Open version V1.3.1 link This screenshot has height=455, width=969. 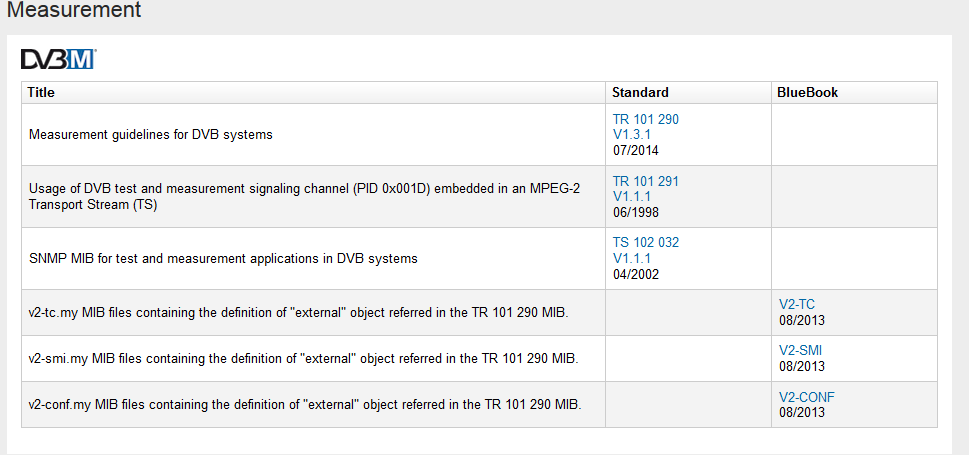pos(632,135)
